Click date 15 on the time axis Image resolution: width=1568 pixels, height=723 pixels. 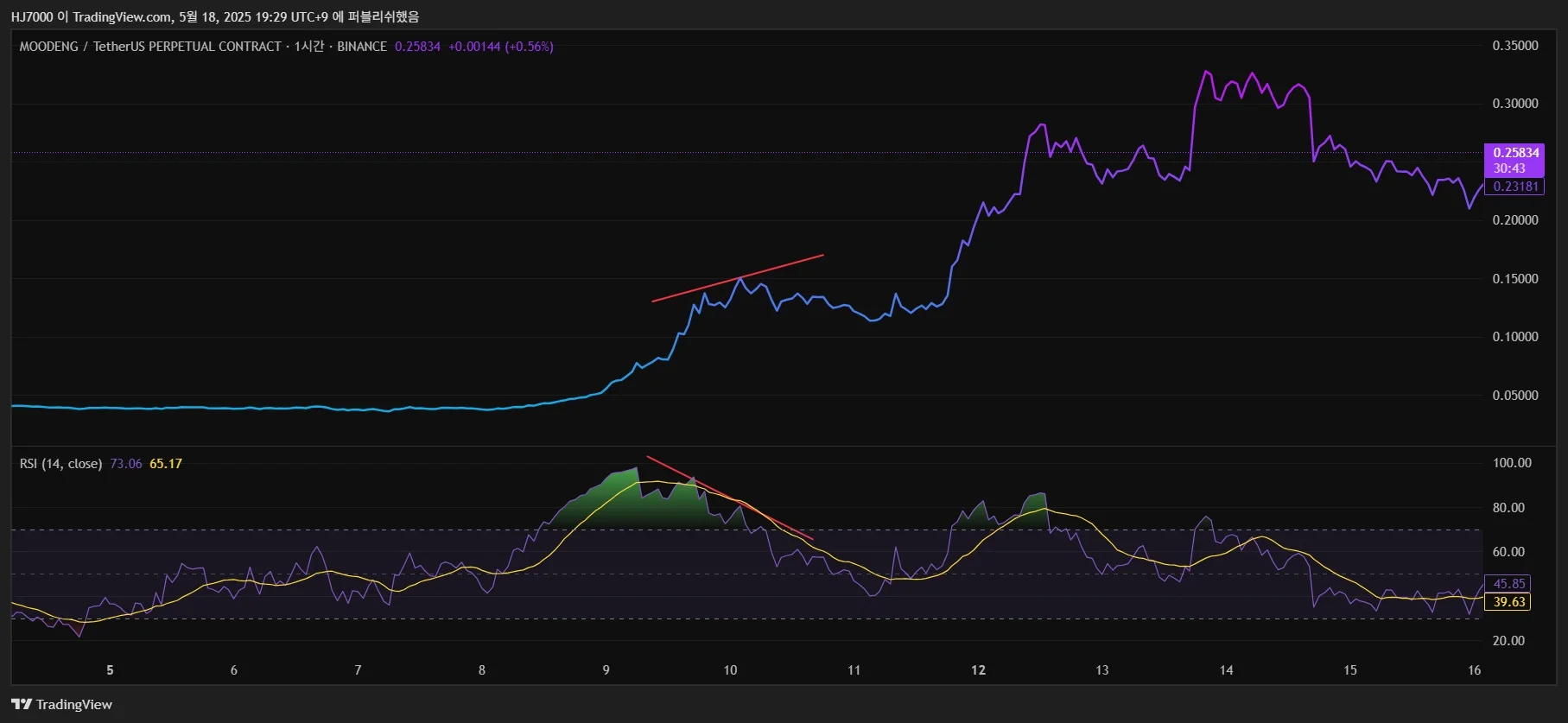pyautogui.click(x=1350, y=670)
